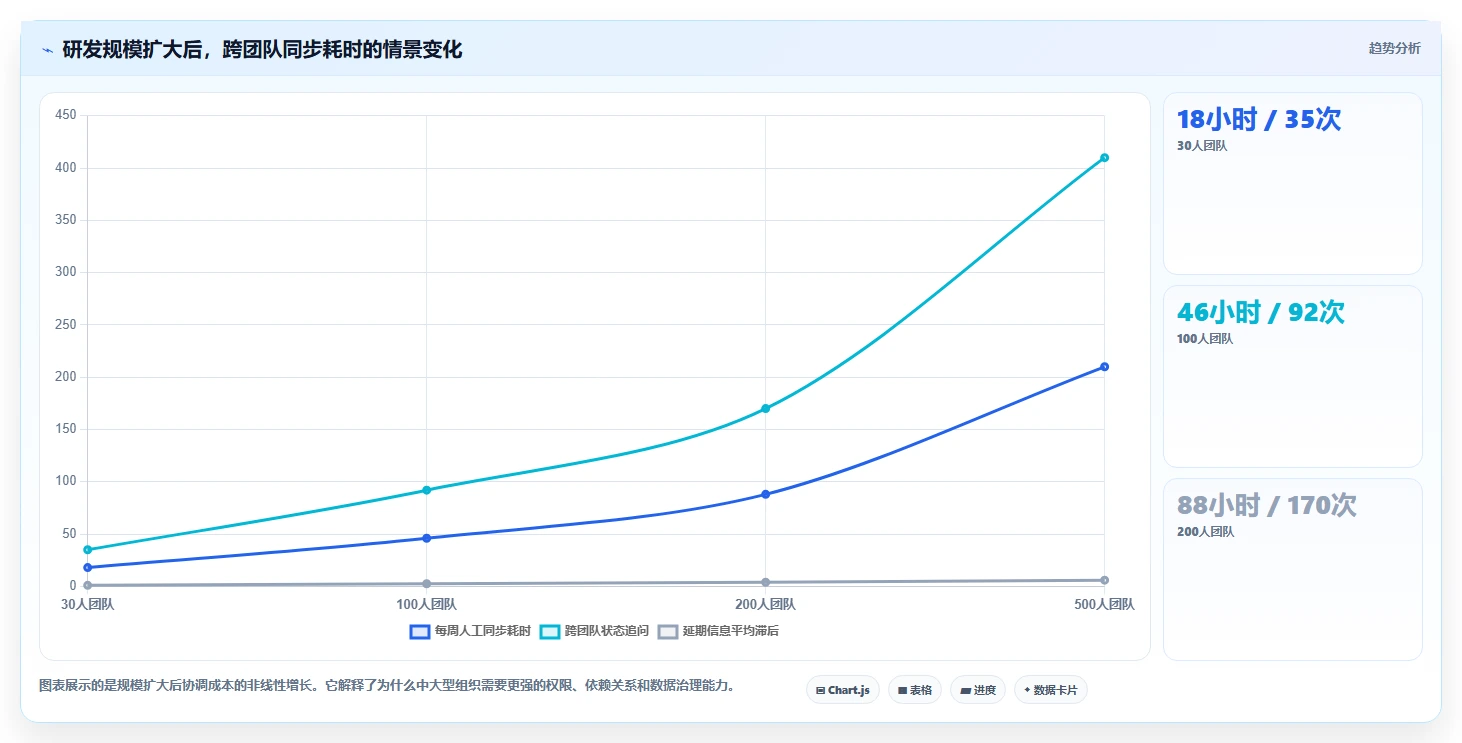Click the icon in Chart.js tag
Screen dimensions: 1462x743
point(821,690)
